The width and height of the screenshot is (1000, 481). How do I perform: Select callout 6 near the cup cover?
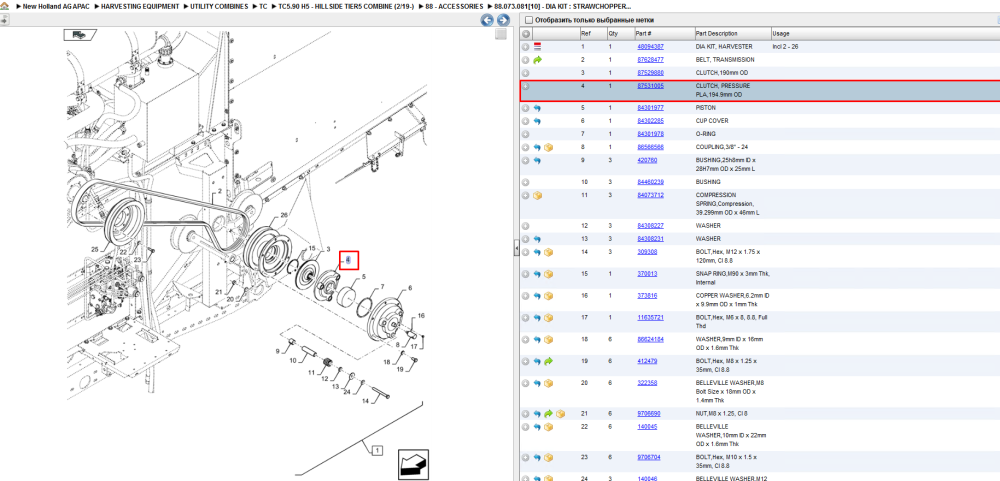click(x=409, y=288)
